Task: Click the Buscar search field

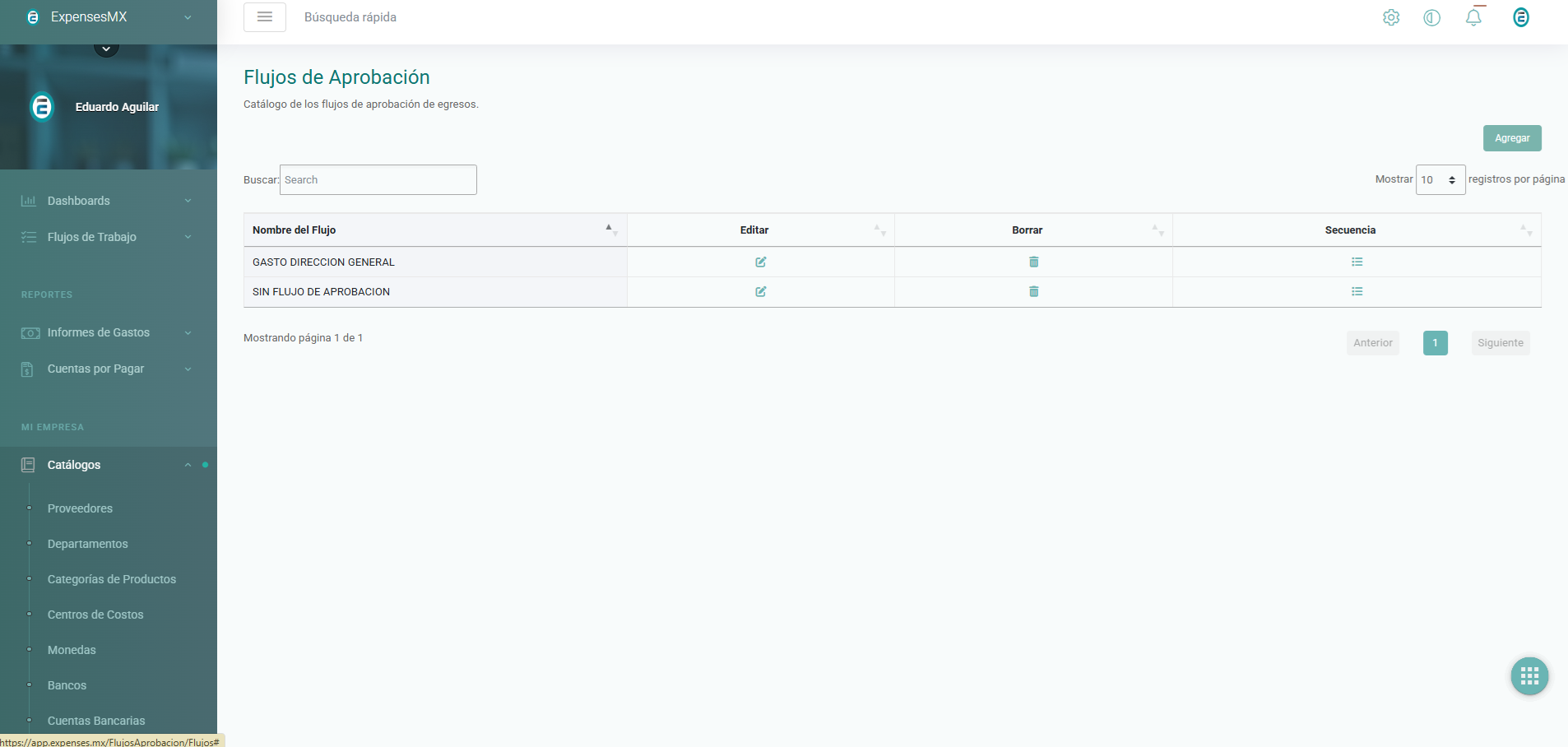Action: pyautogui.click(x=378, y=179)
